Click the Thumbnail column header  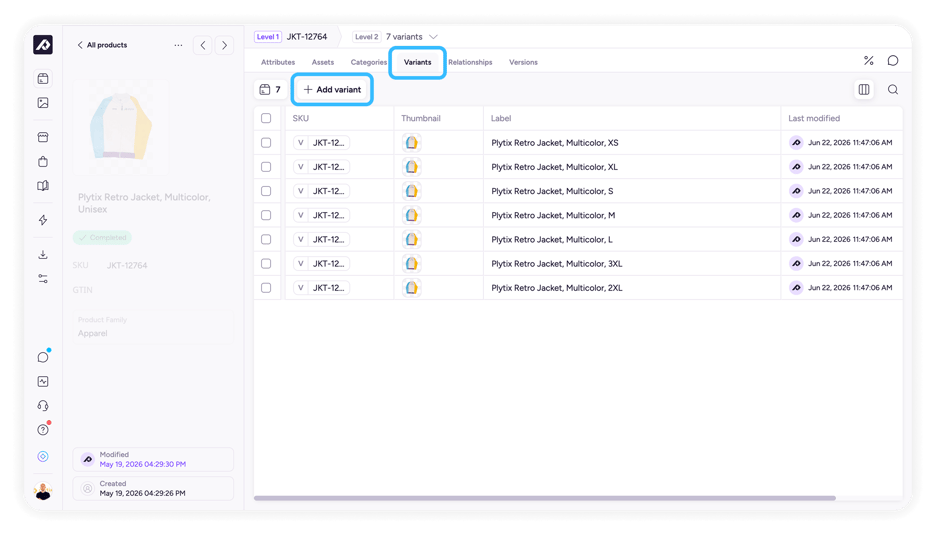[421, 118]
